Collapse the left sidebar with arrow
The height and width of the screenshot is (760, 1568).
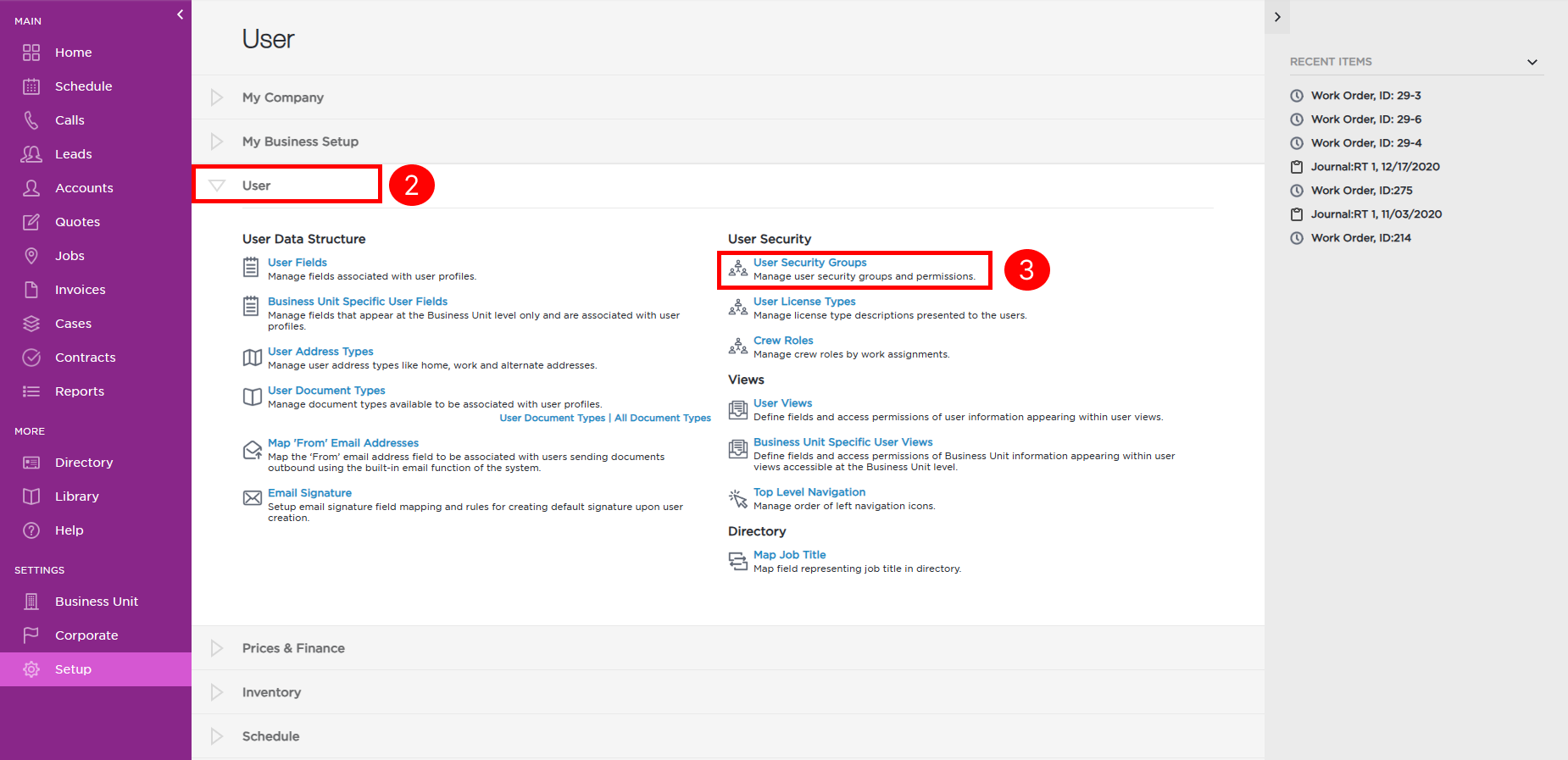180,14
